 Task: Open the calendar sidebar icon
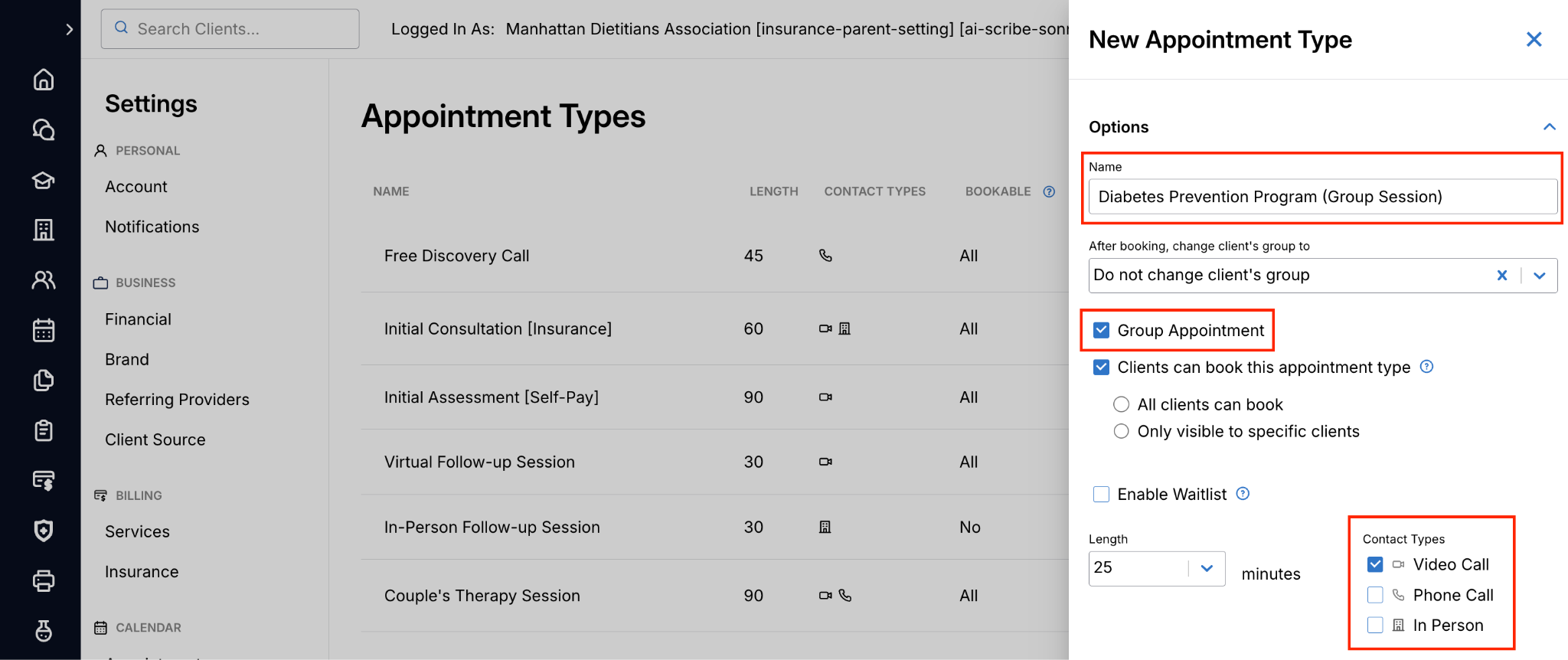tap(44, 331)
